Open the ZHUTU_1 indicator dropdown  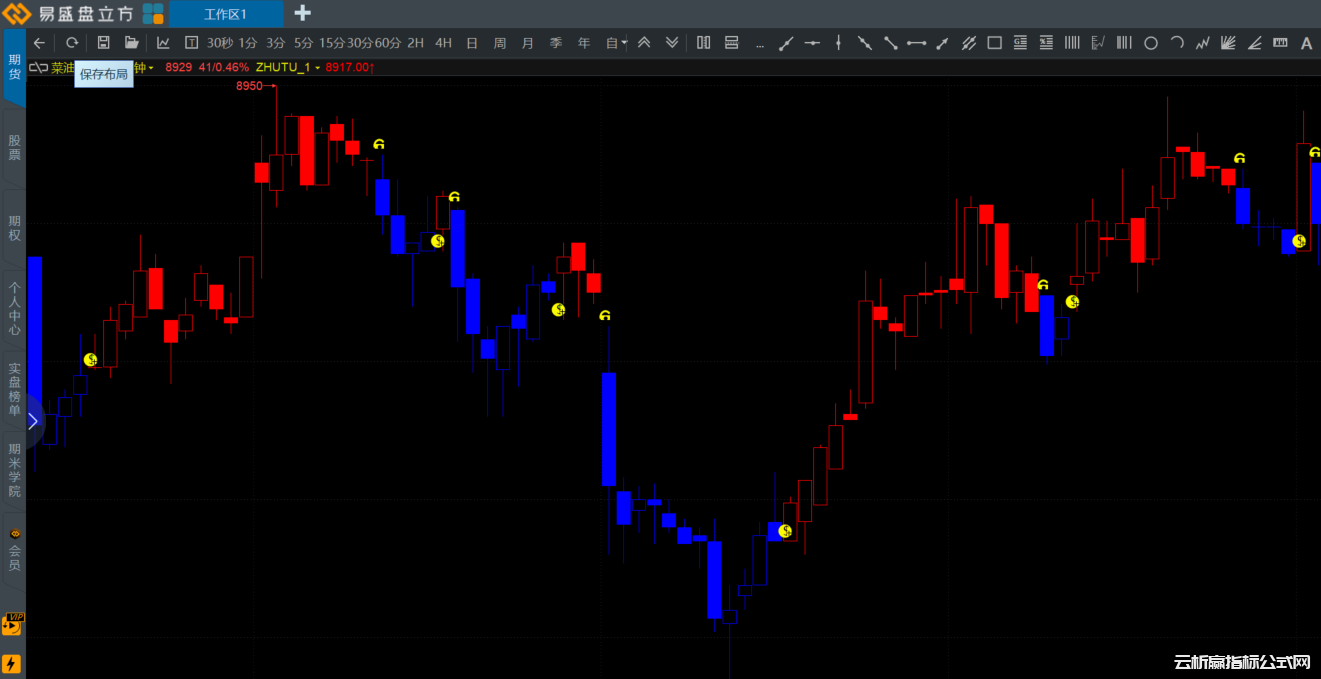point(288,67)
